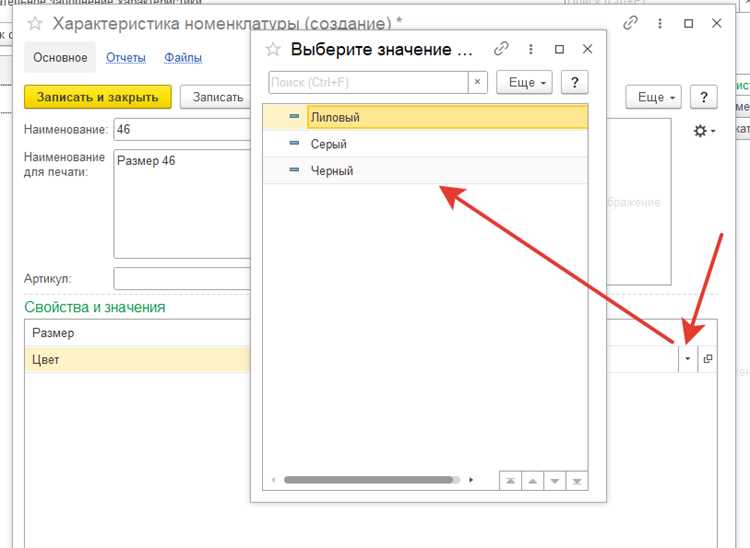Close the Характеристика номенклатуры window

point(717,23)
